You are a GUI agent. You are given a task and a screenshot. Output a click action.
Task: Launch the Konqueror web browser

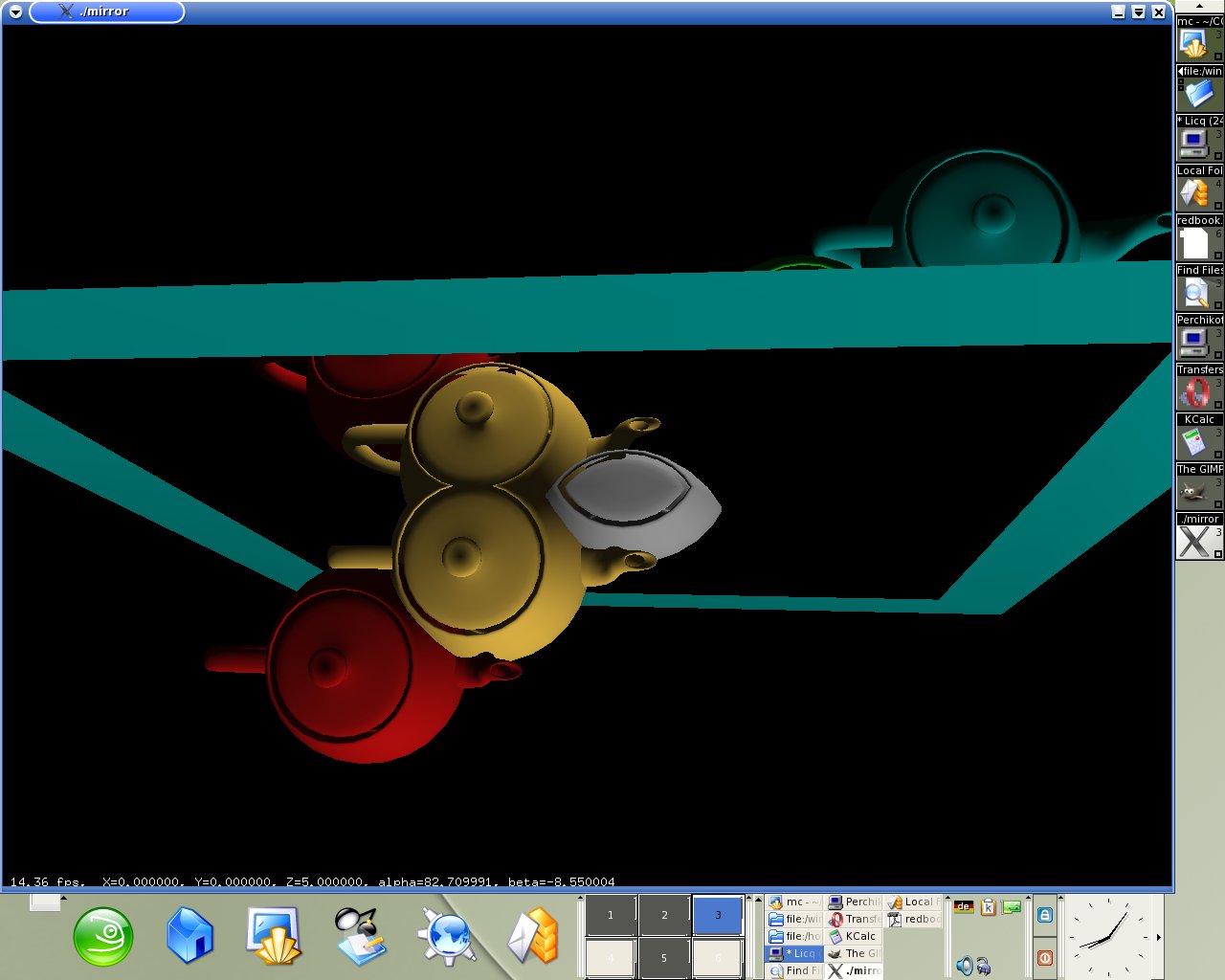(x=447, y=935)
